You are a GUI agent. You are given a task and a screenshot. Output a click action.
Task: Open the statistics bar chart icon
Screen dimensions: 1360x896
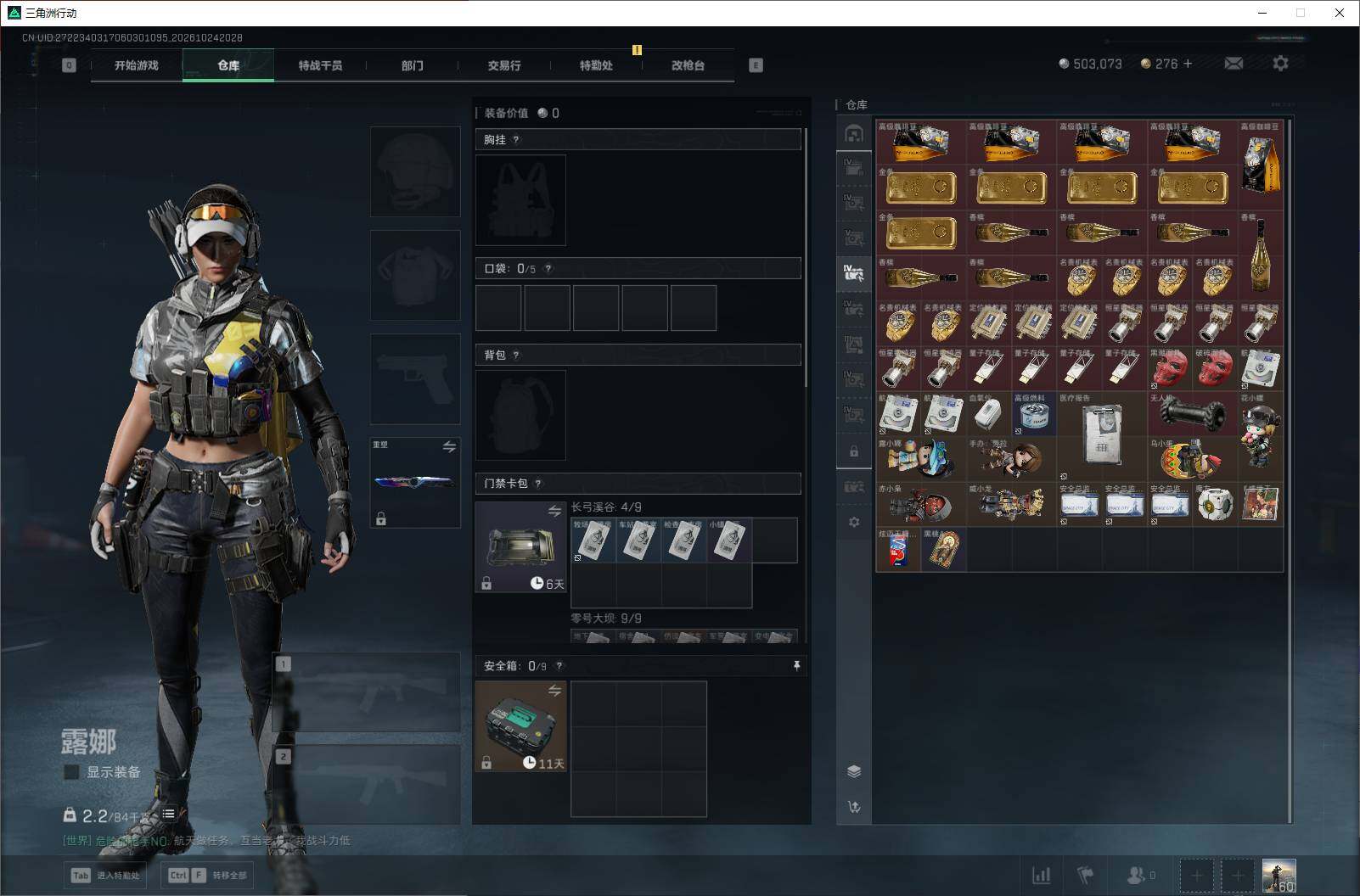1041,875
